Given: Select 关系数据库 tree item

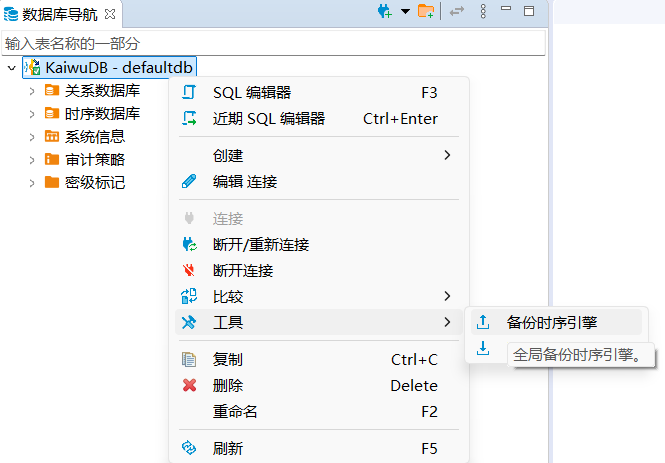Looking at the screenshot, I should [x=102, y=91].
